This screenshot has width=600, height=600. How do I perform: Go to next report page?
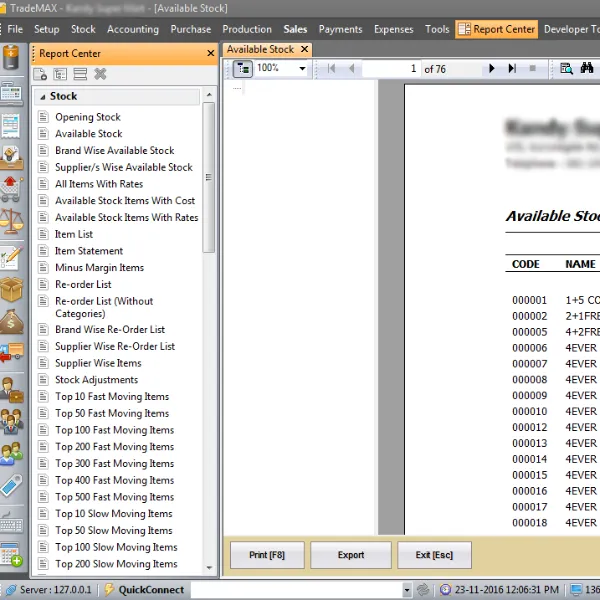point(492,68)
